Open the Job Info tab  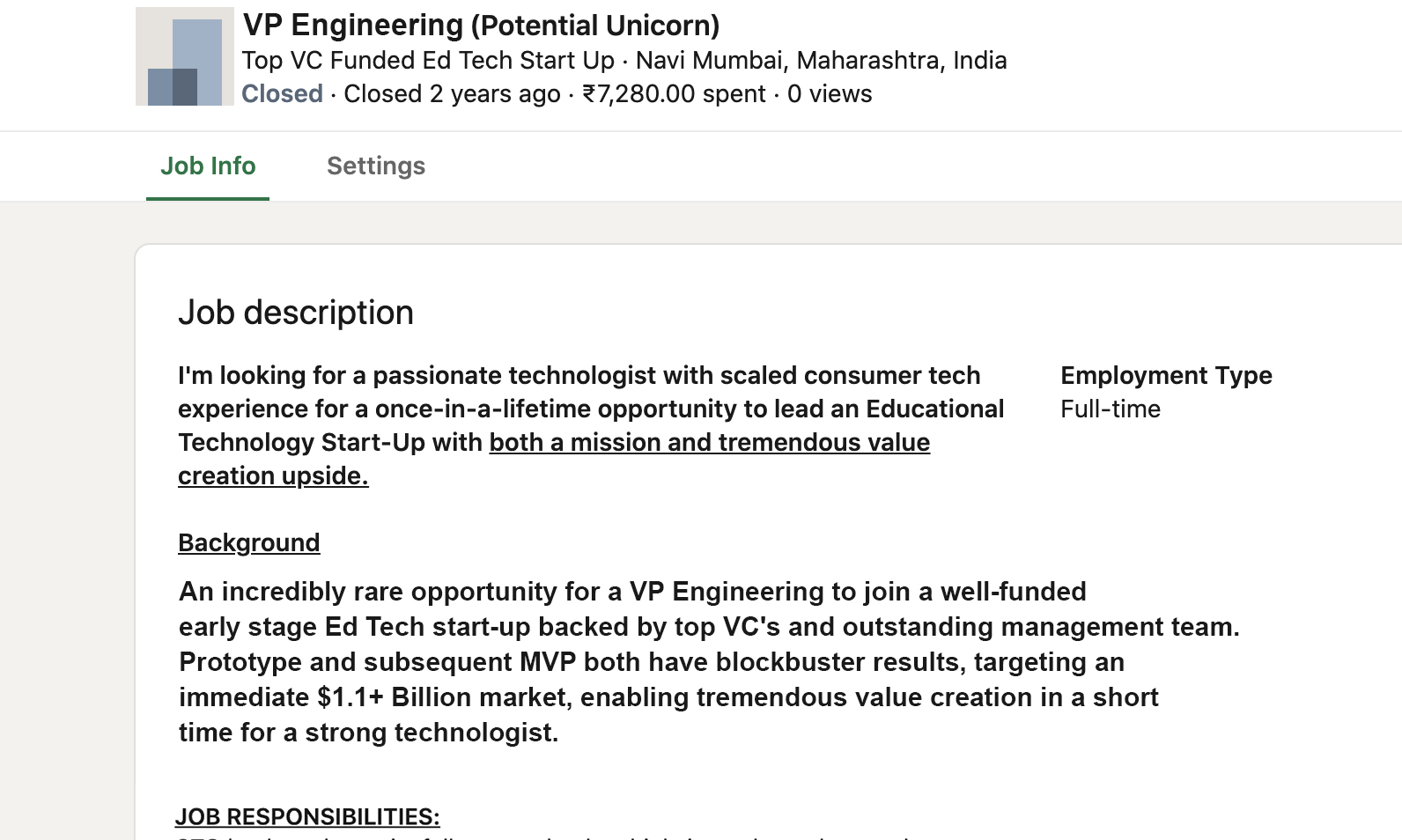tap(208, 166)
